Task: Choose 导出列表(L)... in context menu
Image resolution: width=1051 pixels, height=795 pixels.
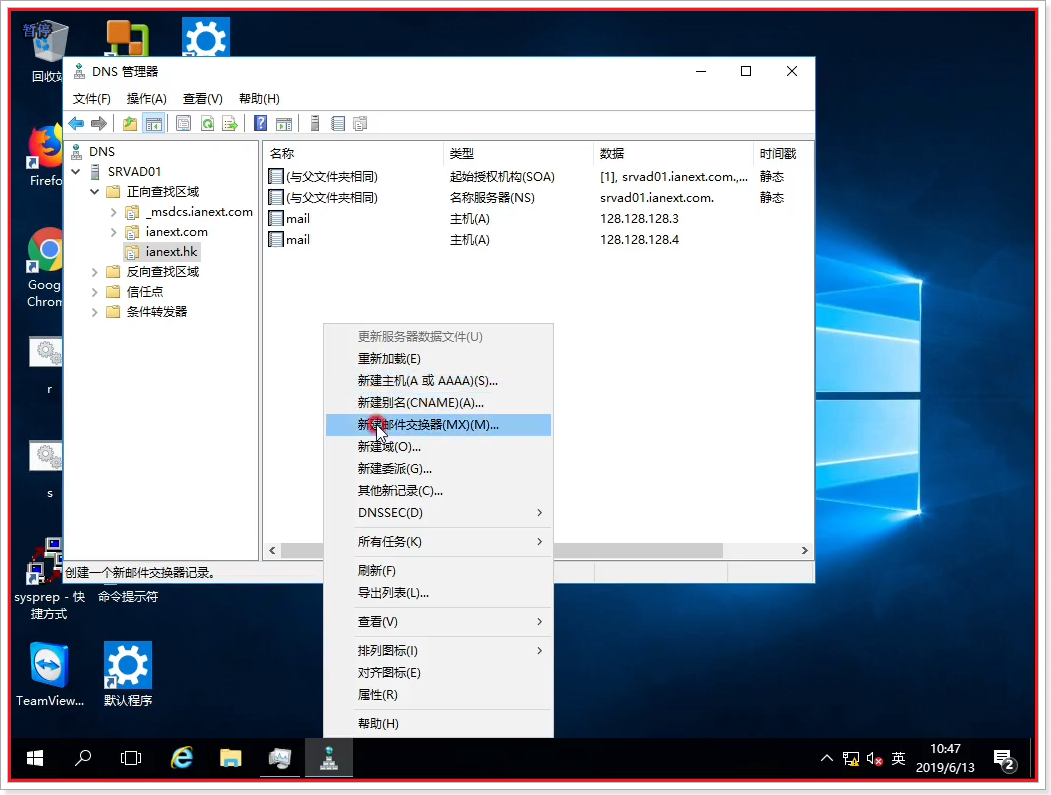Action: point(438,593)
